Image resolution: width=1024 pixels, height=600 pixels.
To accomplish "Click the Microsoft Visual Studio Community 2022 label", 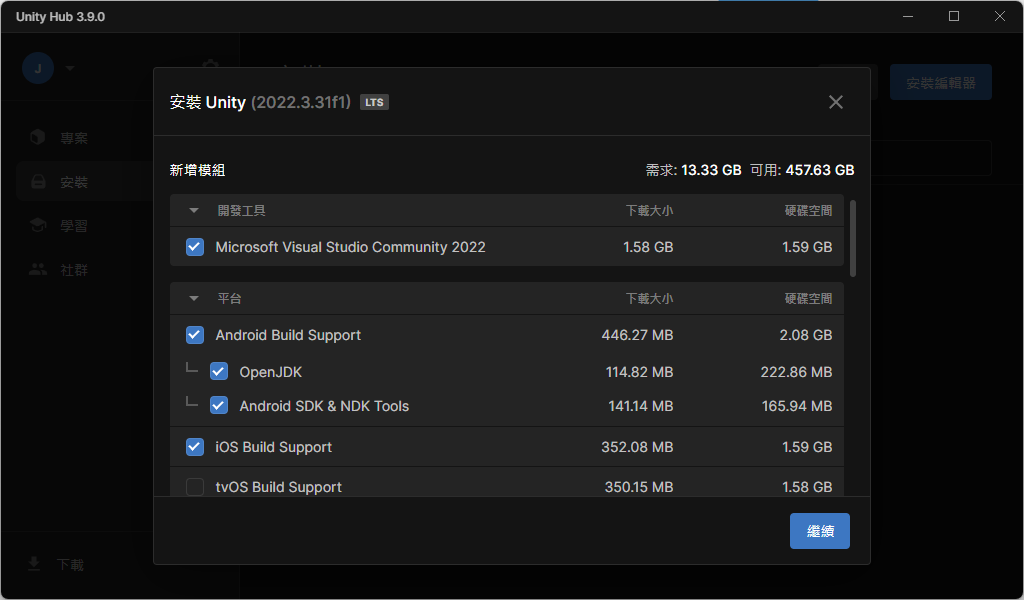I will [350, 247].
